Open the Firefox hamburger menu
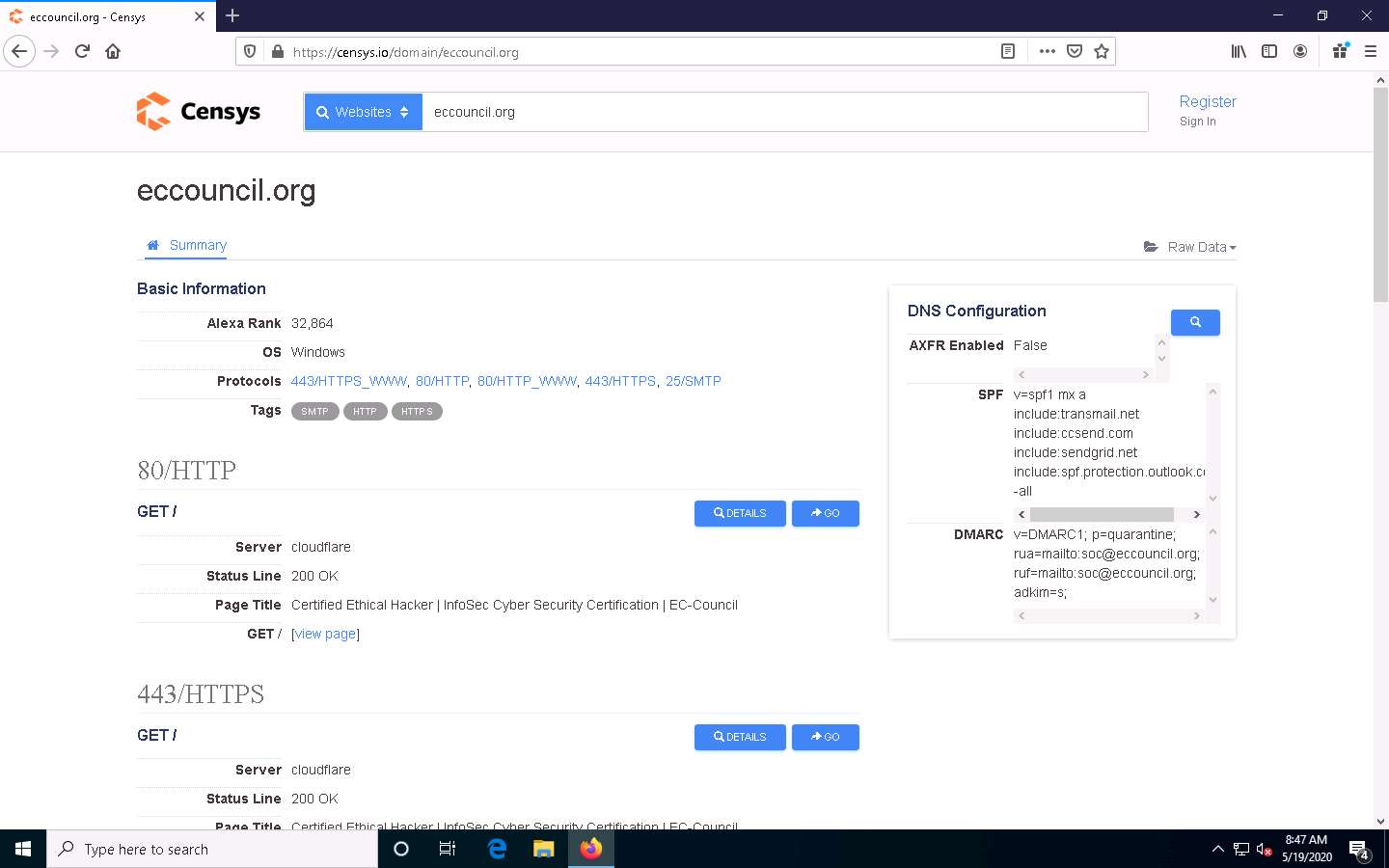 tap(1370, 52)
